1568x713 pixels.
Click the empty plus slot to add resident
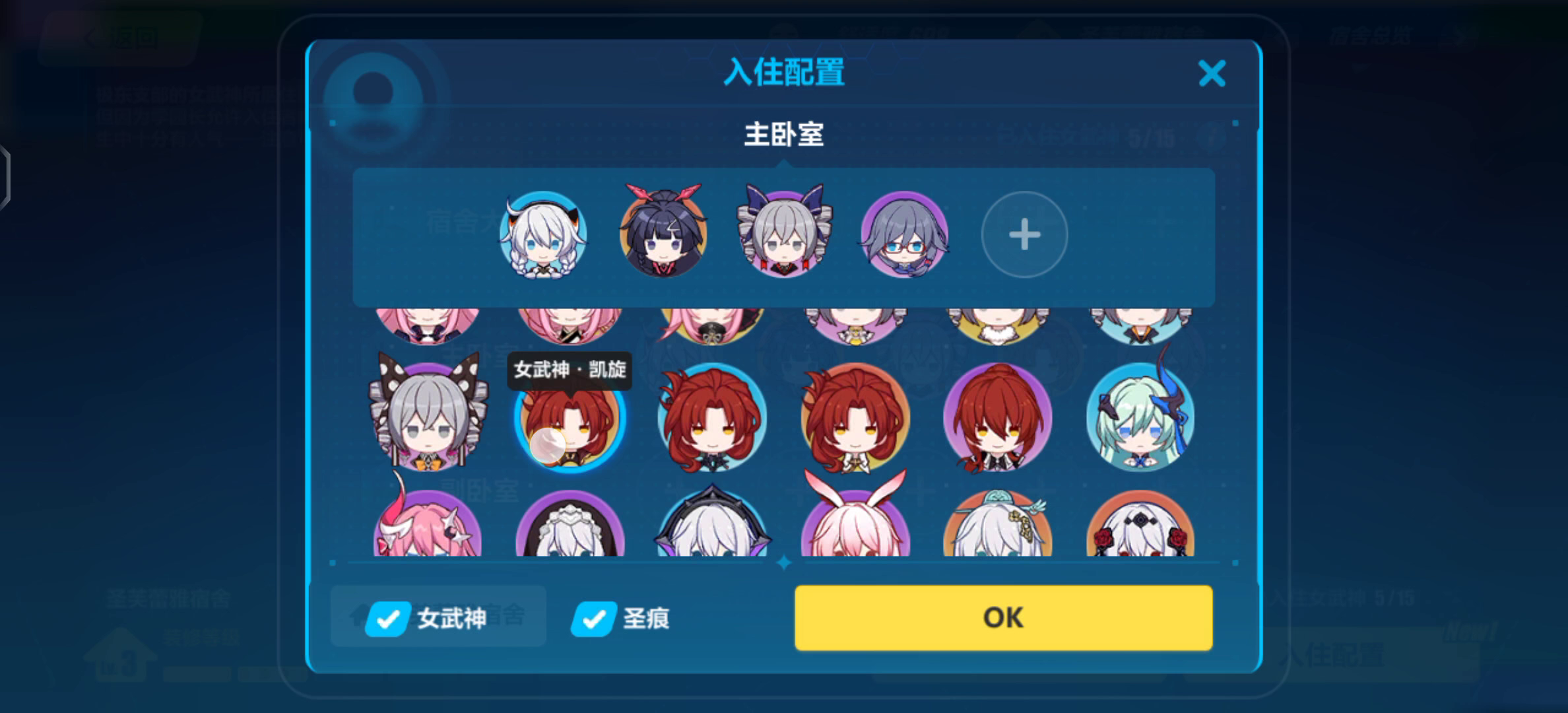1024,235
